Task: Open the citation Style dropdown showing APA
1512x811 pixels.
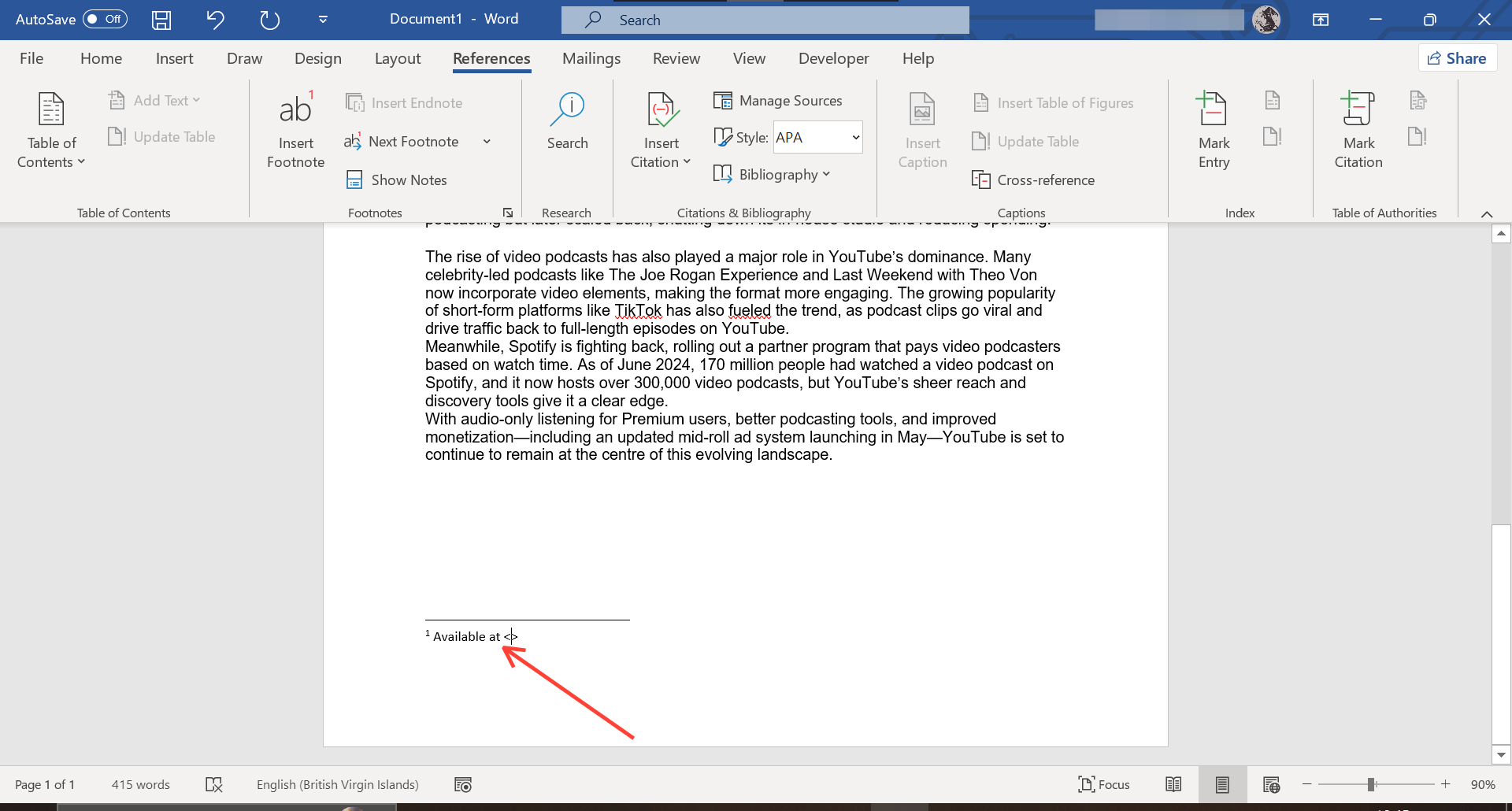Action: (x=817, y=137)
